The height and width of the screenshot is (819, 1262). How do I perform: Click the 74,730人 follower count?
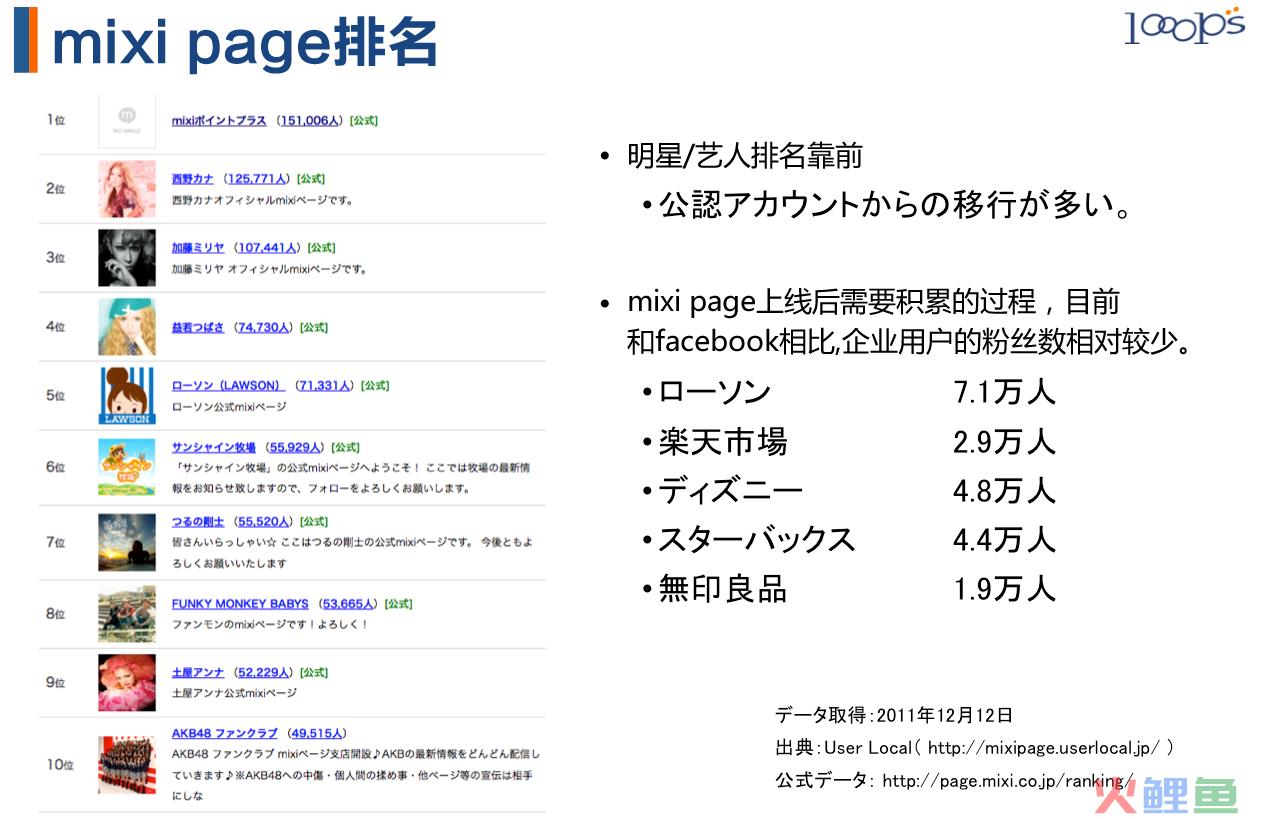[263, 327]
